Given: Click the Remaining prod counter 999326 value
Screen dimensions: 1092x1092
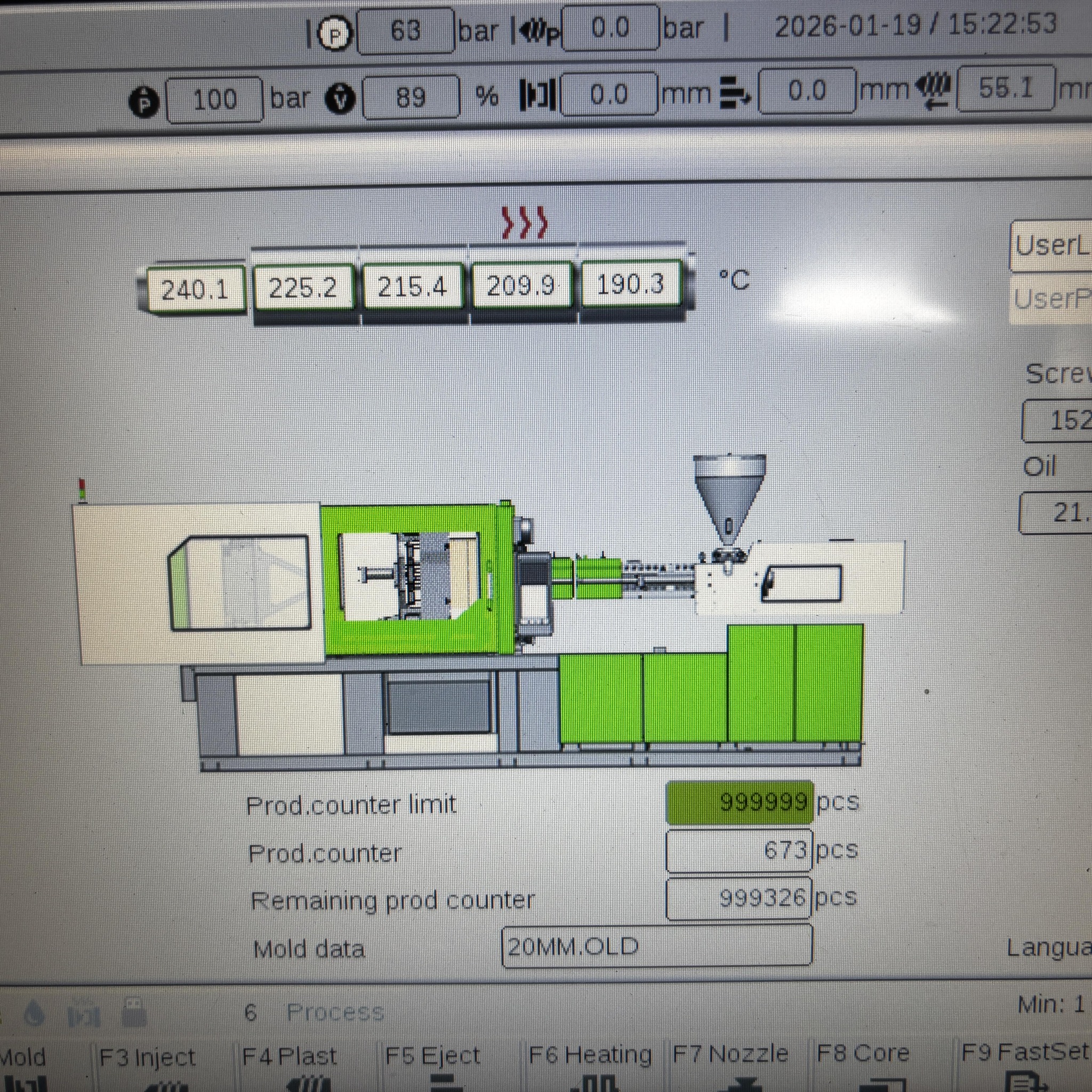Looking at the screenshot, I should coord(740,898).
